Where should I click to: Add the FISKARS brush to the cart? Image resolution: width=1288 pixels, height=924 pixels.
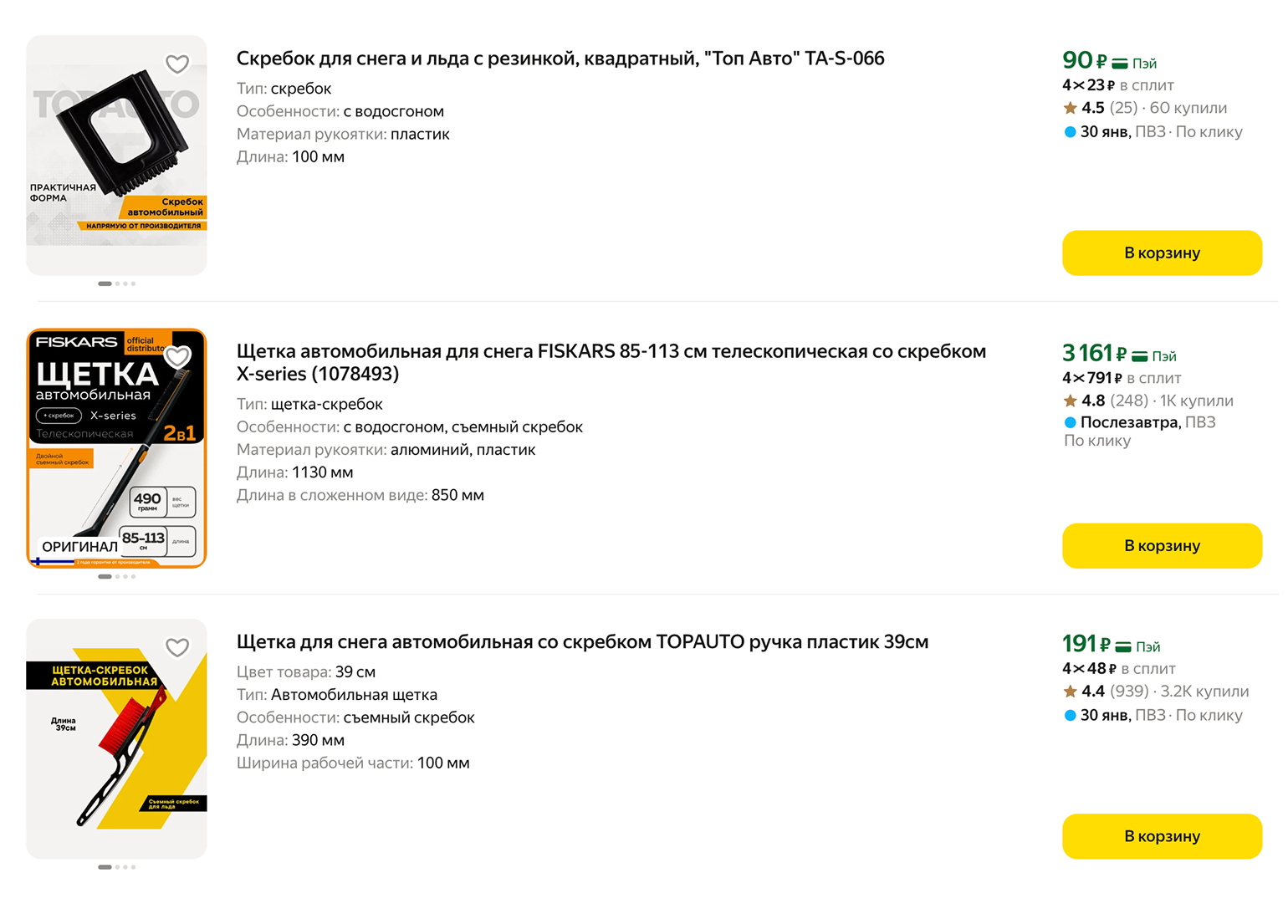coord(1162,545)
